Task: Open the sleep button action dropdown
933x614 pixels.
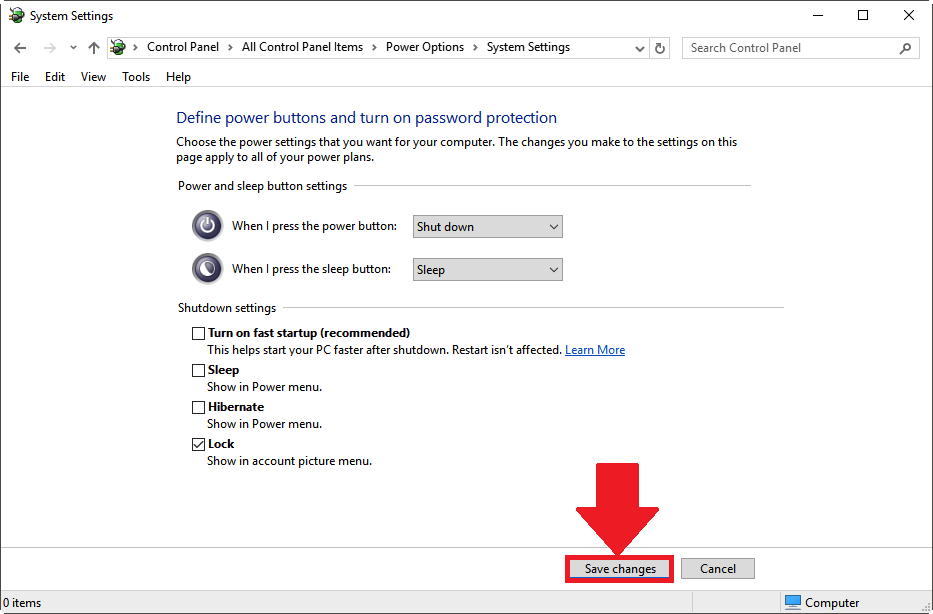Action: 488,270
